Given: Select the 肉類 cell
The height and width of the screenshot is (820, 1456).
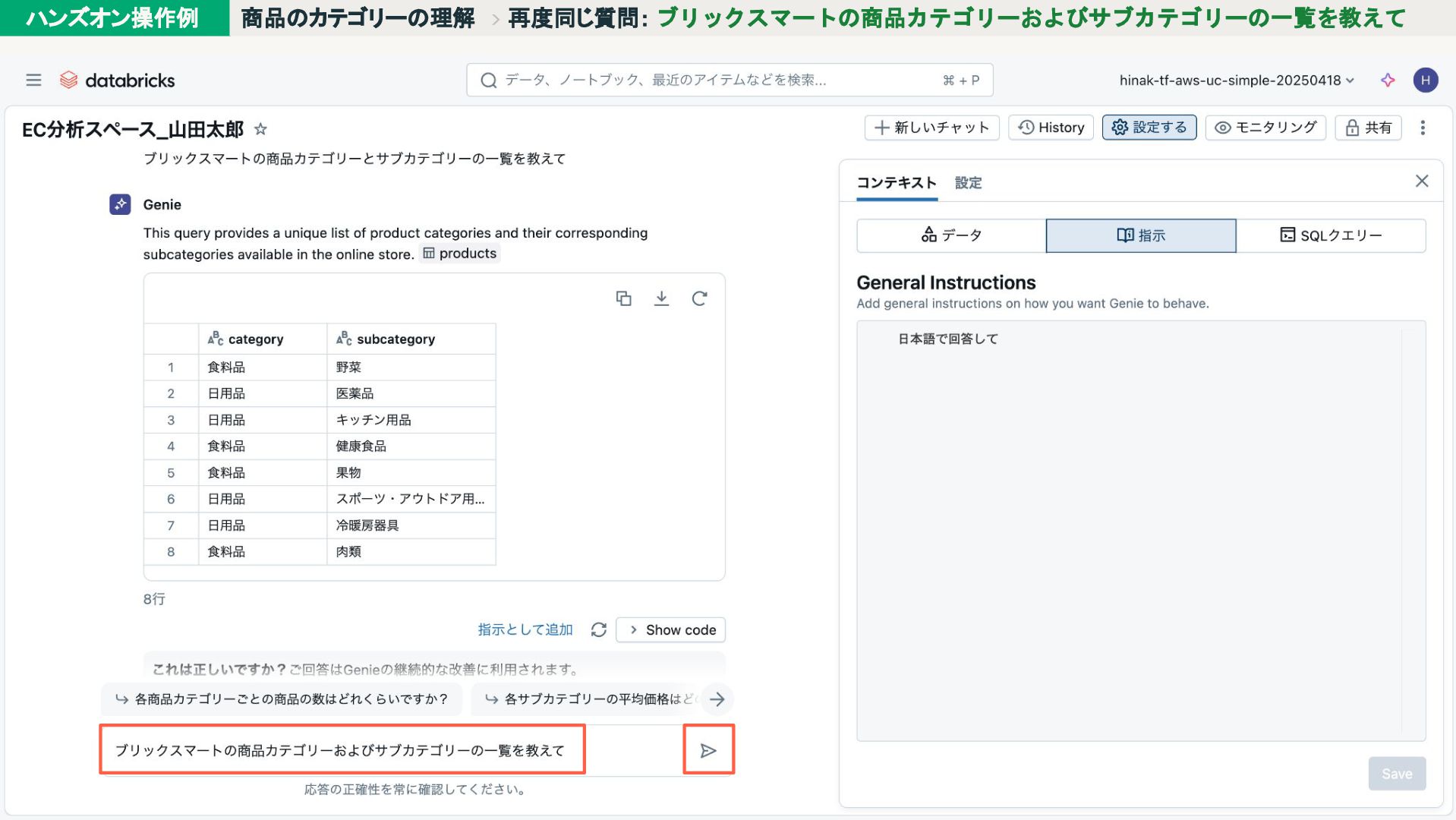Looking at the screenshot, I should (411, 552).
